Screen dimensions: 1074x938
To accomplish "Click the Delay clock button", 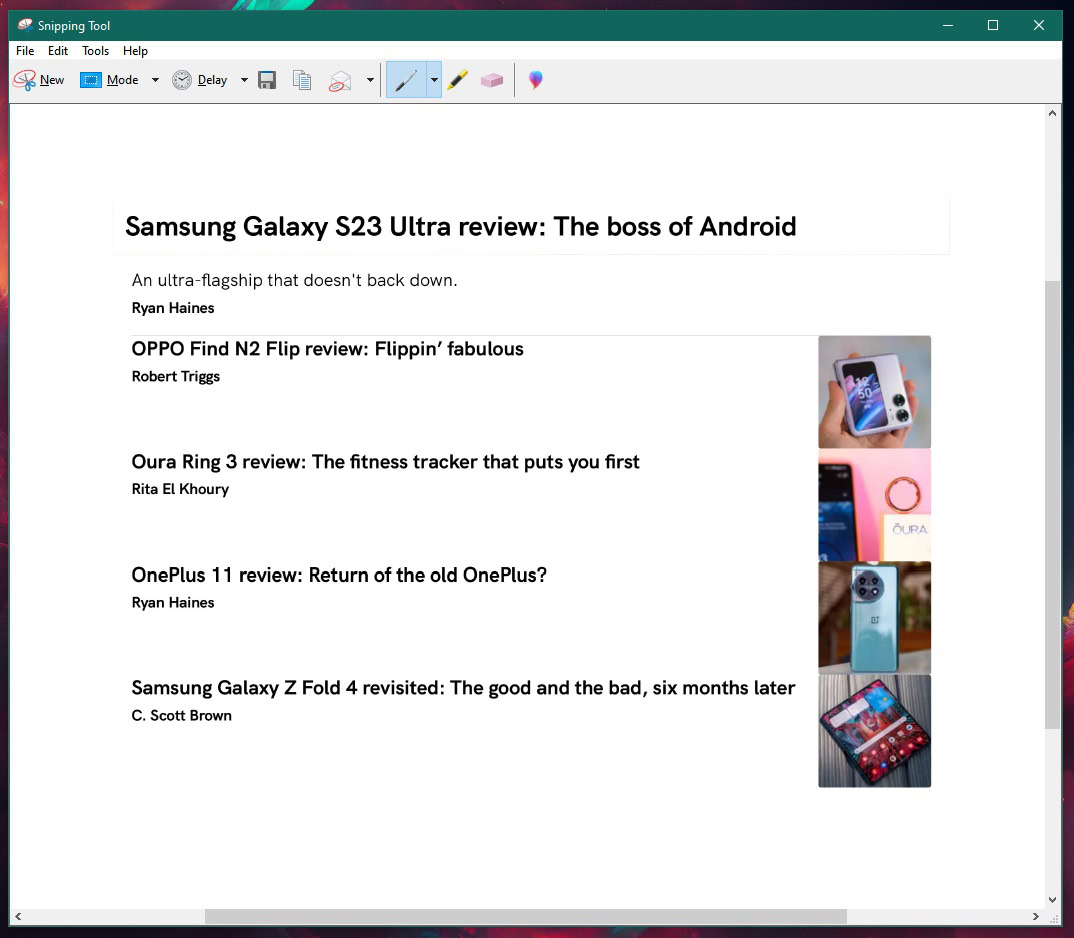I will [200, 80].
